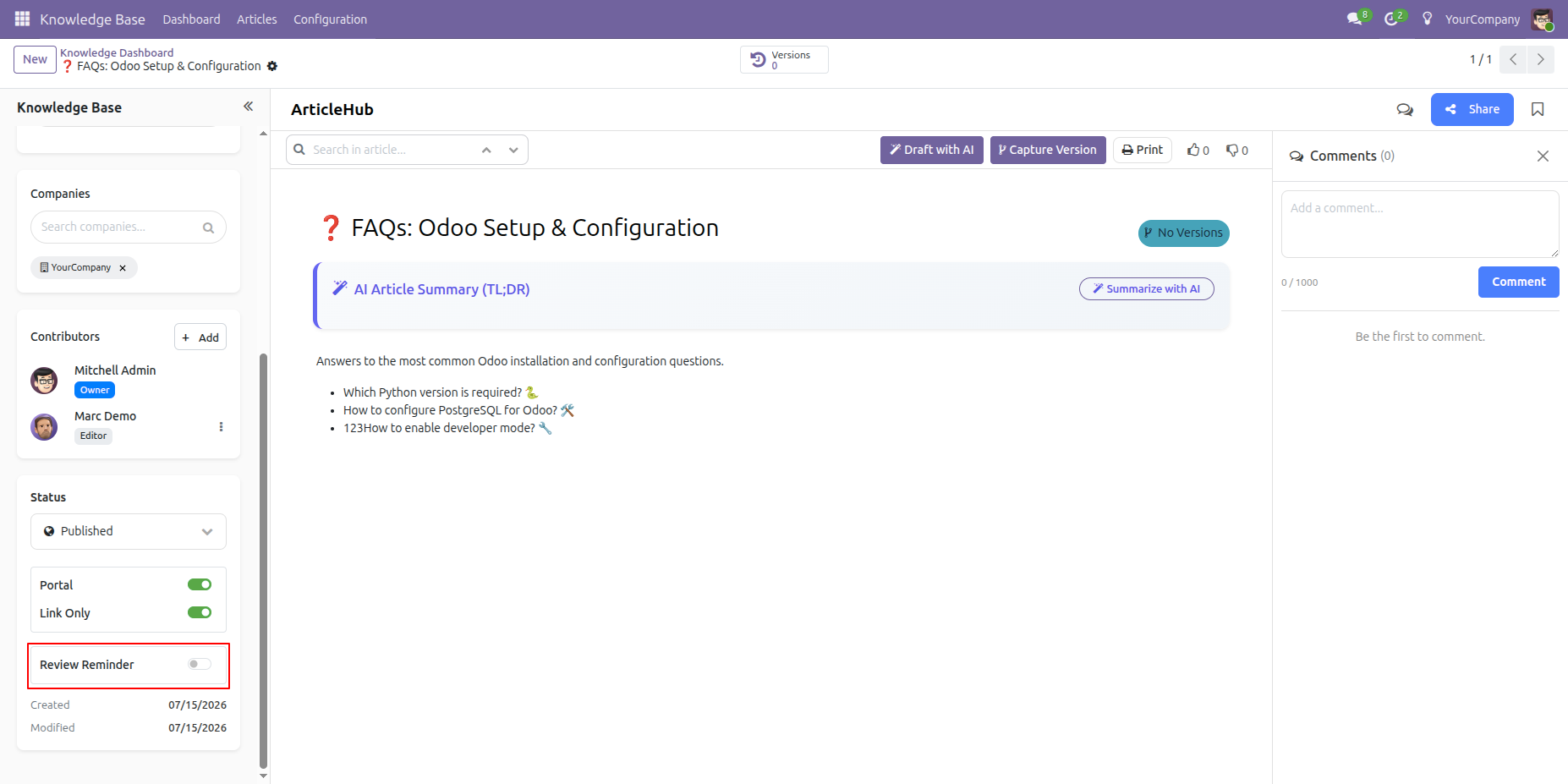Open the Dashboard menu

click(x=191, y=19)
